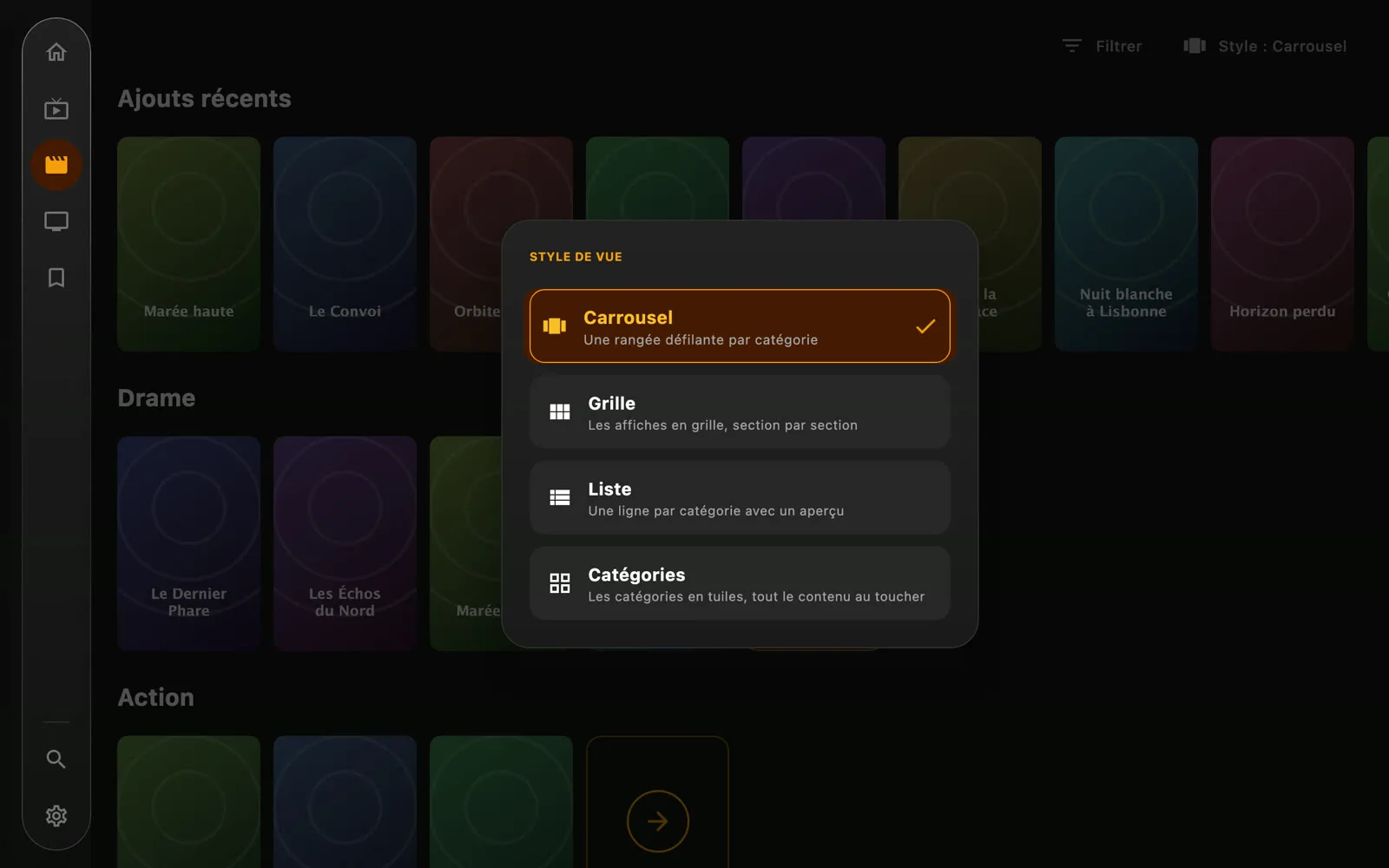Open the Style : Carrousel selector
The height and width of the screenshot is (868, 1389).
click(x=1265, y=46)
